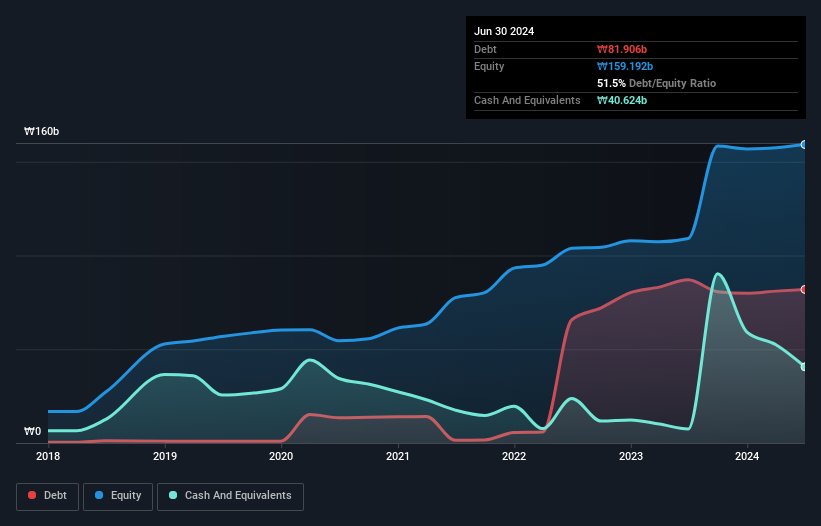Click the ₩159.192b equity value
The width and height of the screenshot is (821, 526).
coord(625,66)
